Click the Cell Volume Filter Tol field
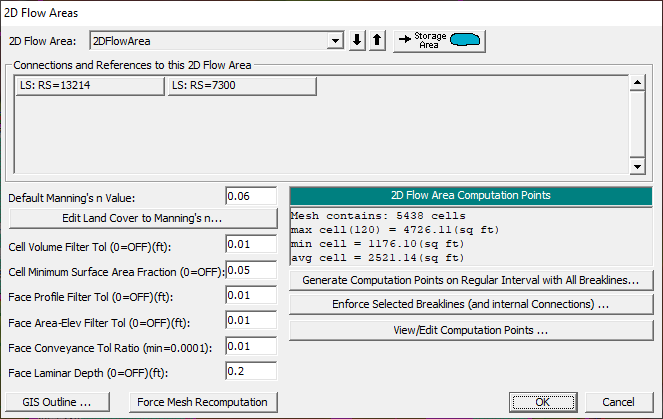 (x=251, y=245)
